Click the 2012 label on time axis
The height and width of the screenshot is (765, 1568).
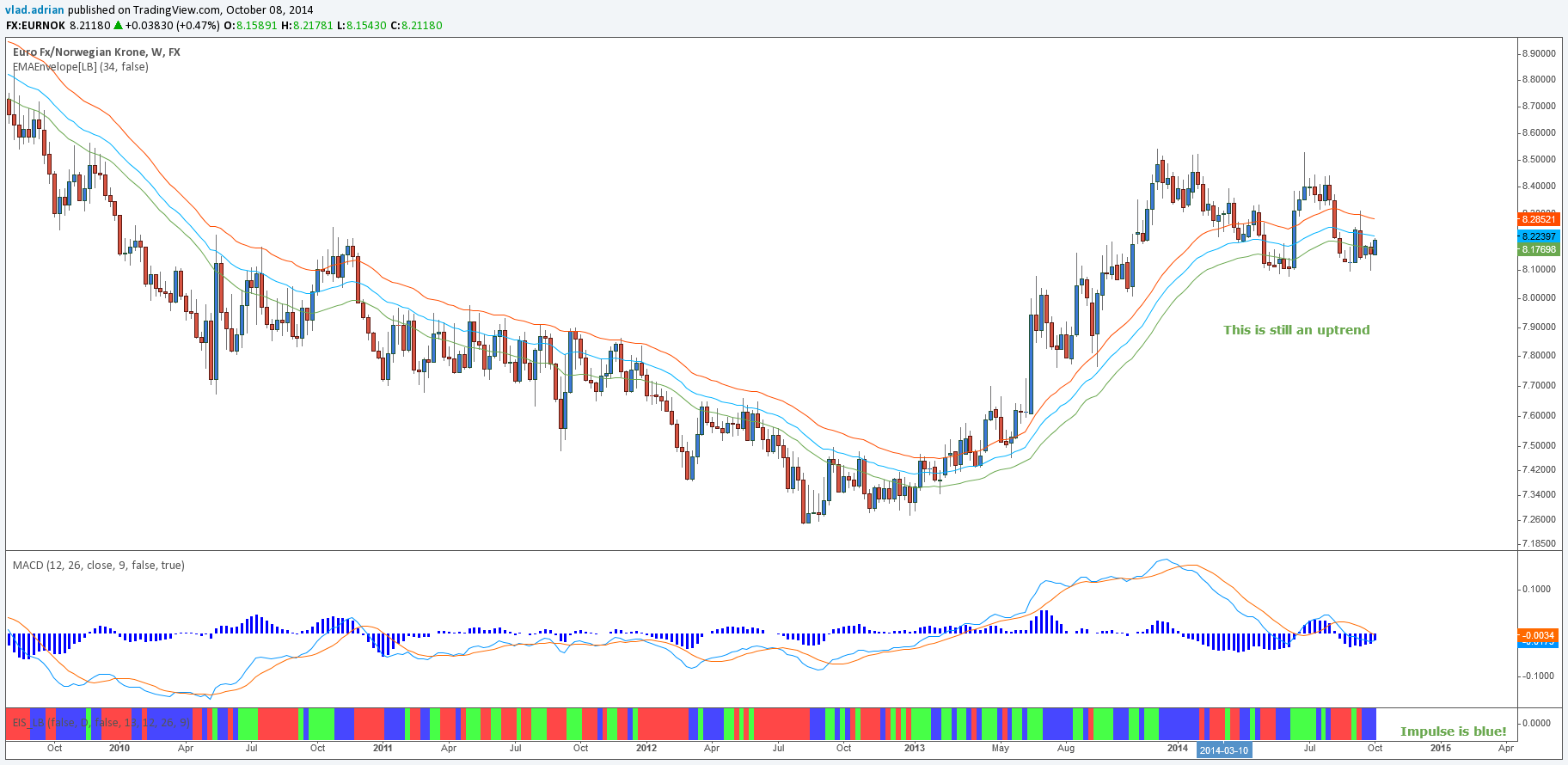coord(646,748)
